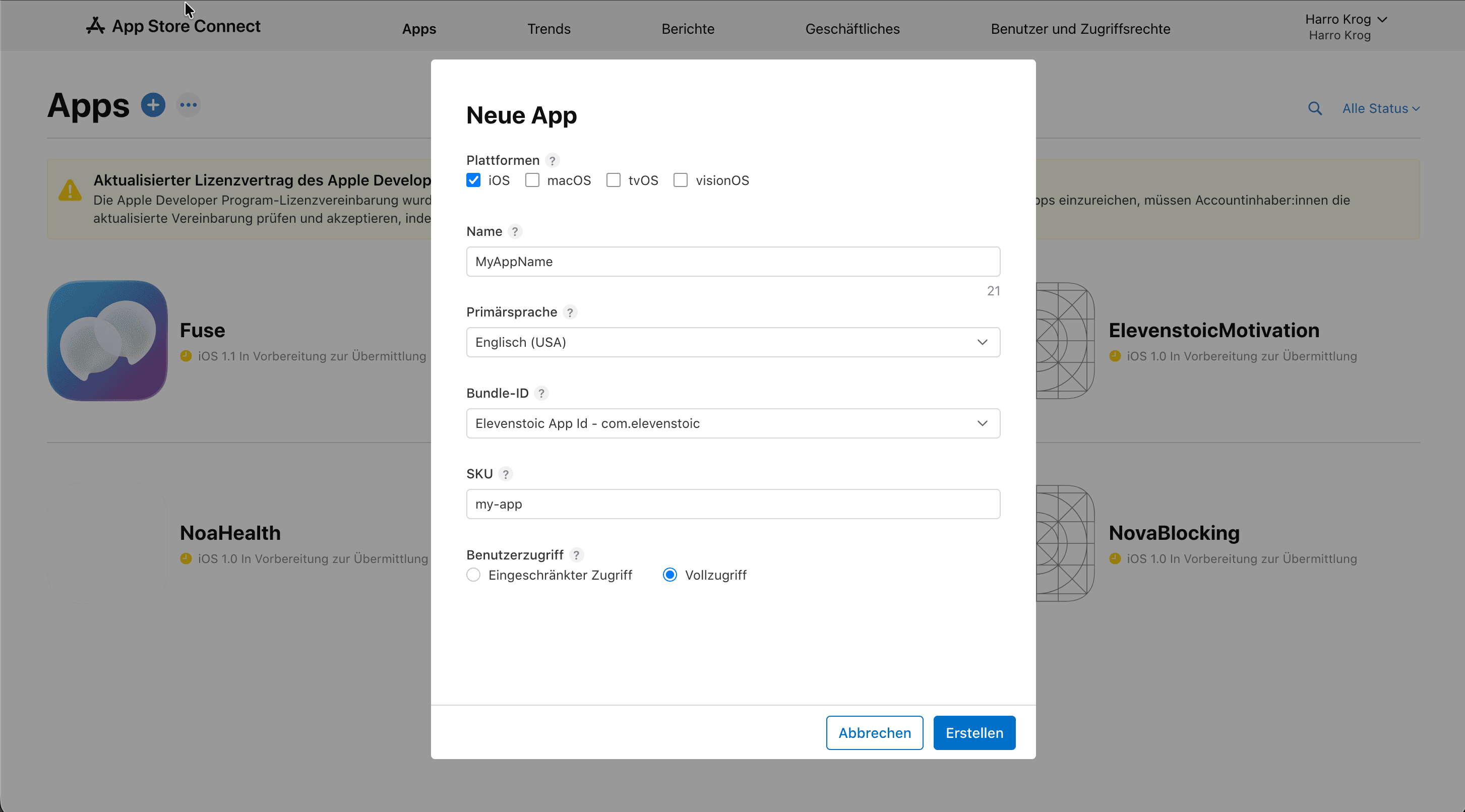Click the Neue App dialog title

click(521, 115)
